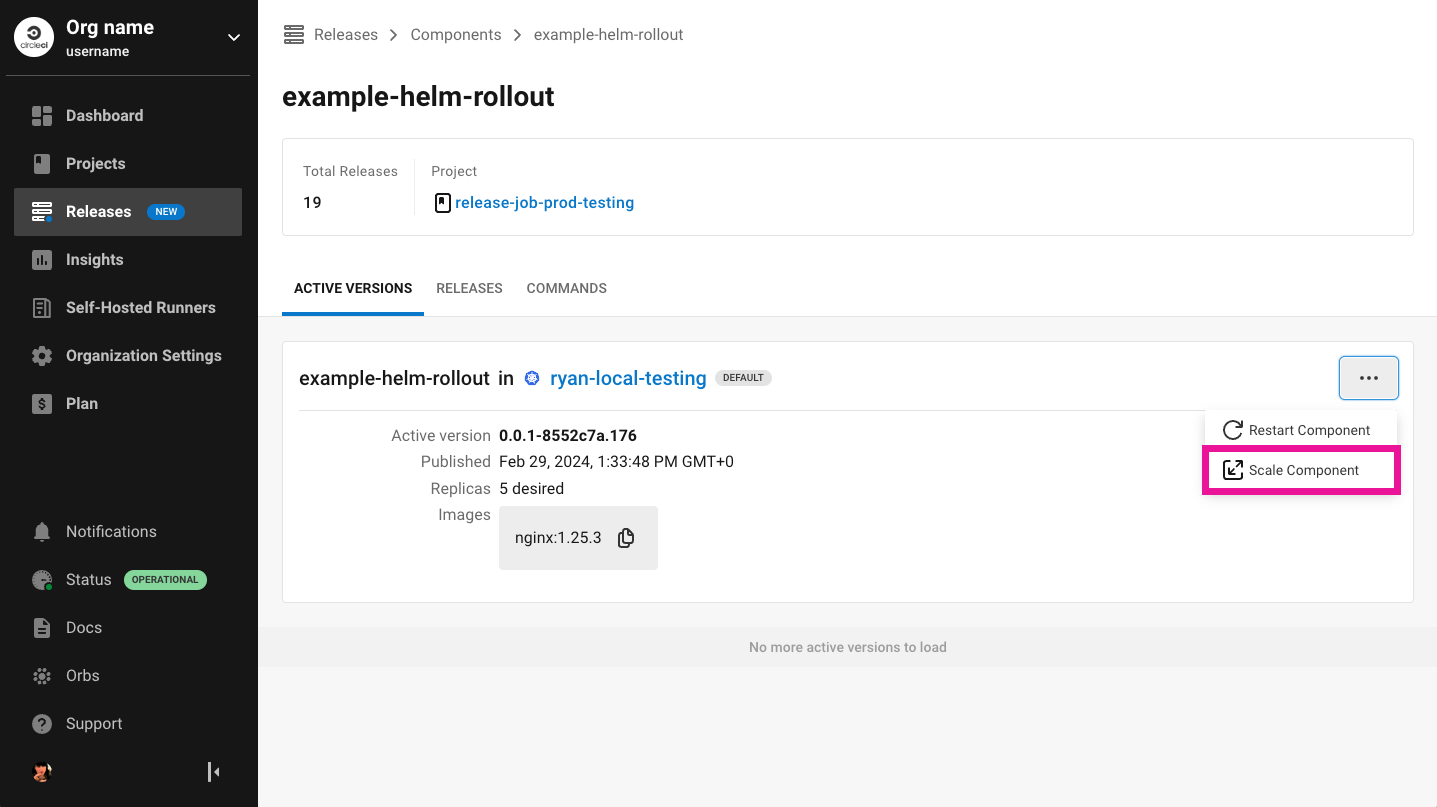Go to Releases breadcrumb link
The width and height of the screenshot is (1437, 807).
click(x=346, y=35)
